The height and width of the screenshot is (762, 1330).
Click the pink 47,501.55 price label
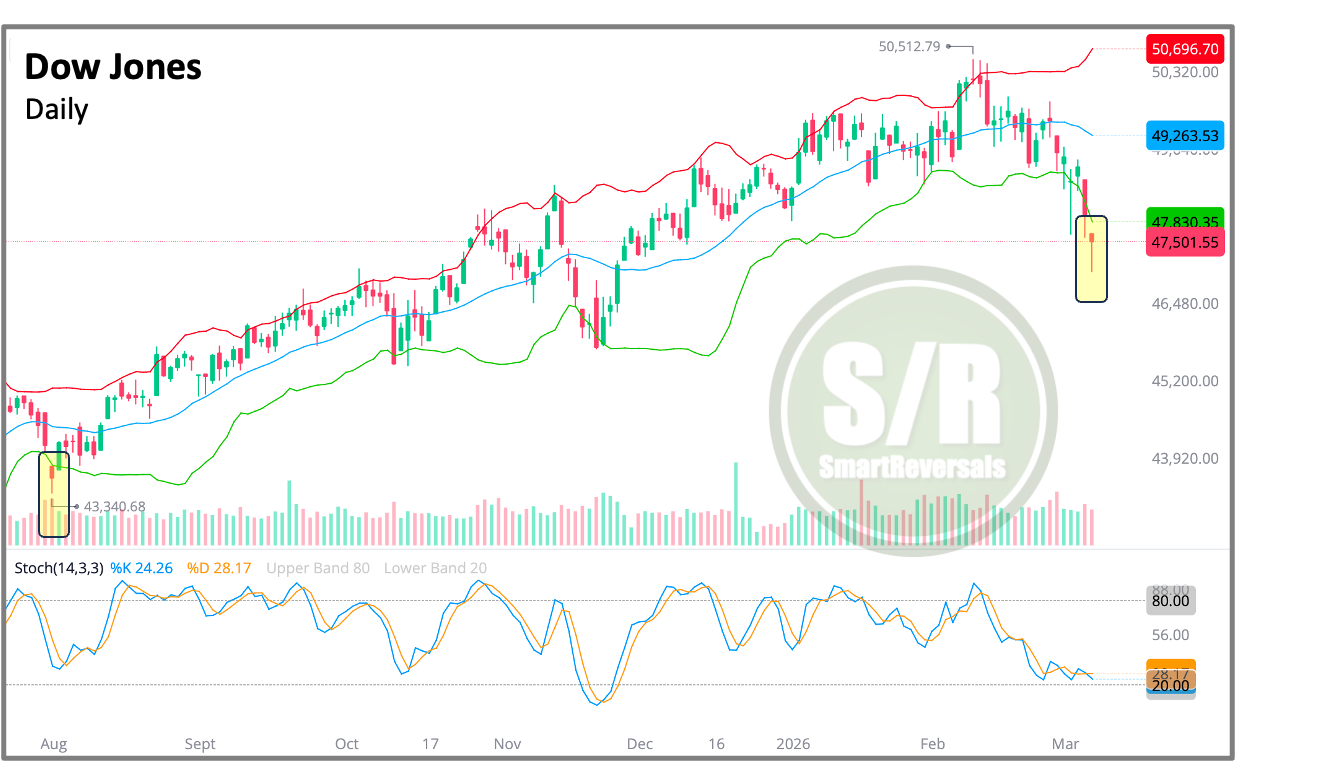[x=1185, y=242]
